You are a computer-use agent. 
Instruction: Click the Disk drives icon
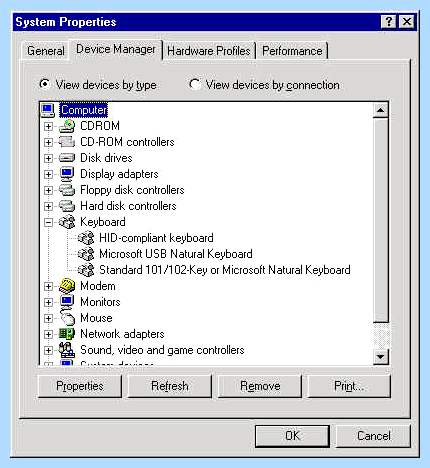pos(67,158)
